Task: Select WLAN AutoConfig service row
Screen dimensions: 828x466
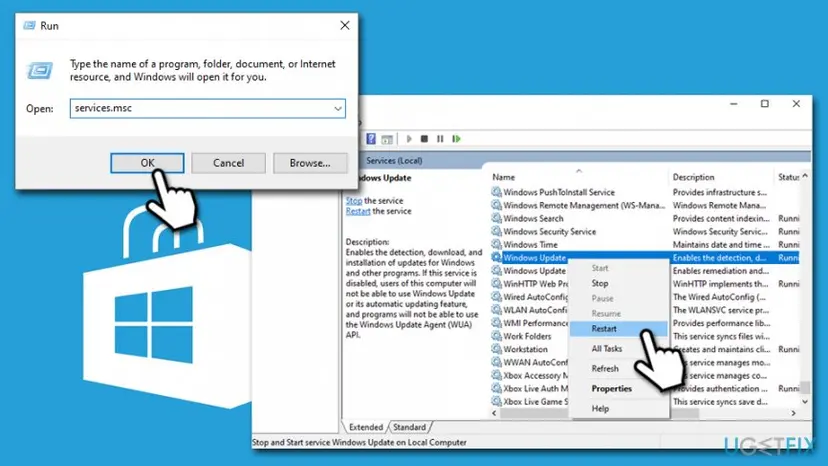Action: [x=530, y=310]
